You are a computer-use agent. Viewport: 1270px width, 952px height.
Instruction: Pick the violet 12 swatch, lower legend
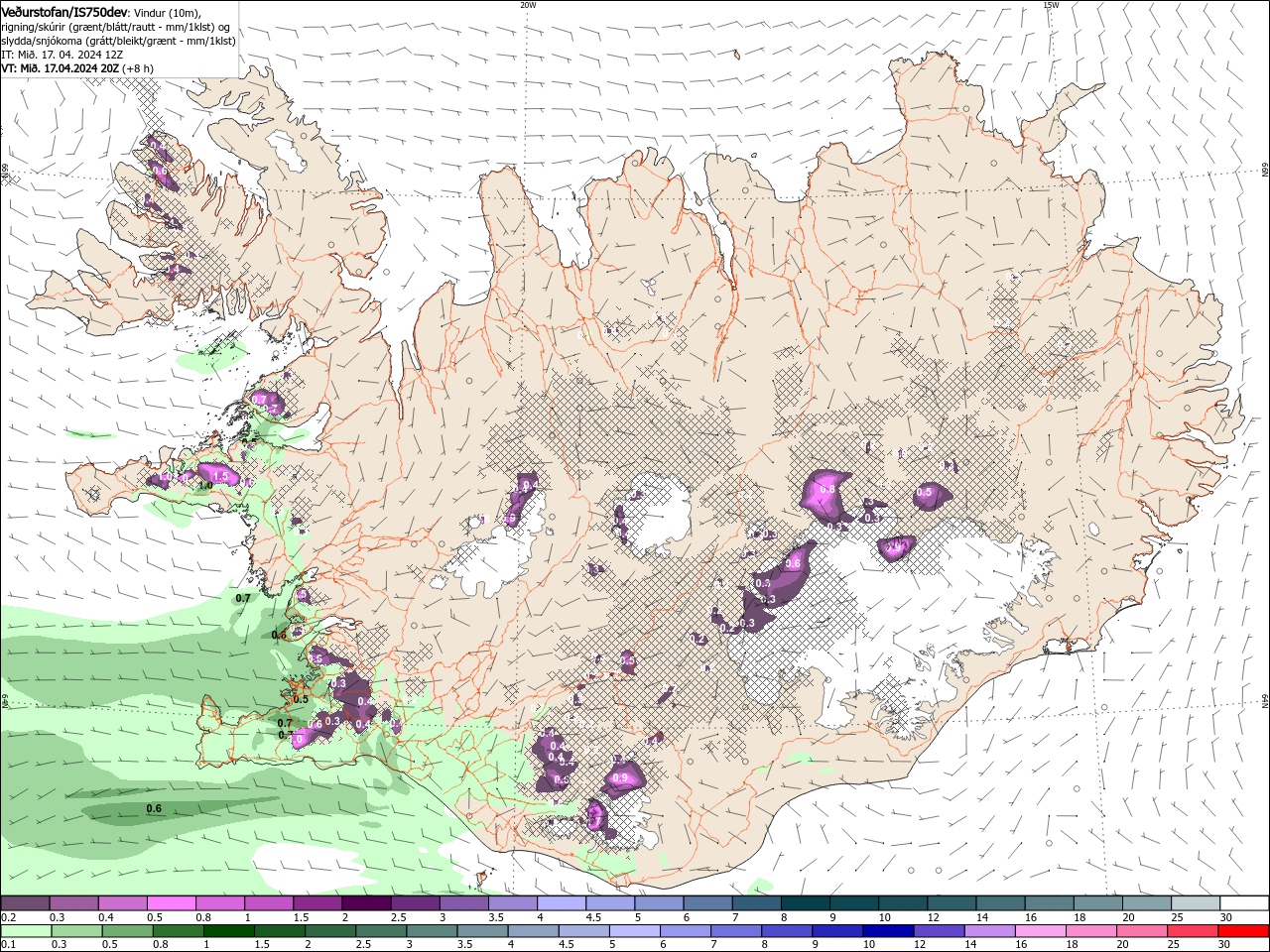click(x=940, y=930)
